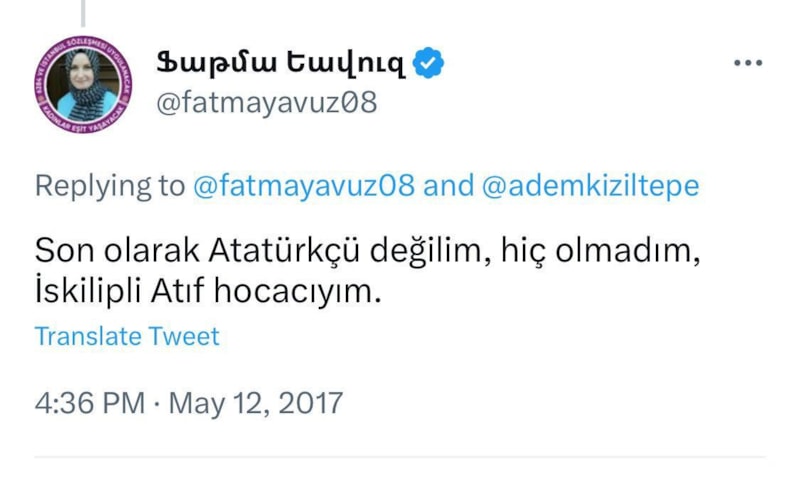Image resolution: width=800 pixels, height=478 pixels.
Task: Click the word 'and' between mentions
Action: [448, 185]
